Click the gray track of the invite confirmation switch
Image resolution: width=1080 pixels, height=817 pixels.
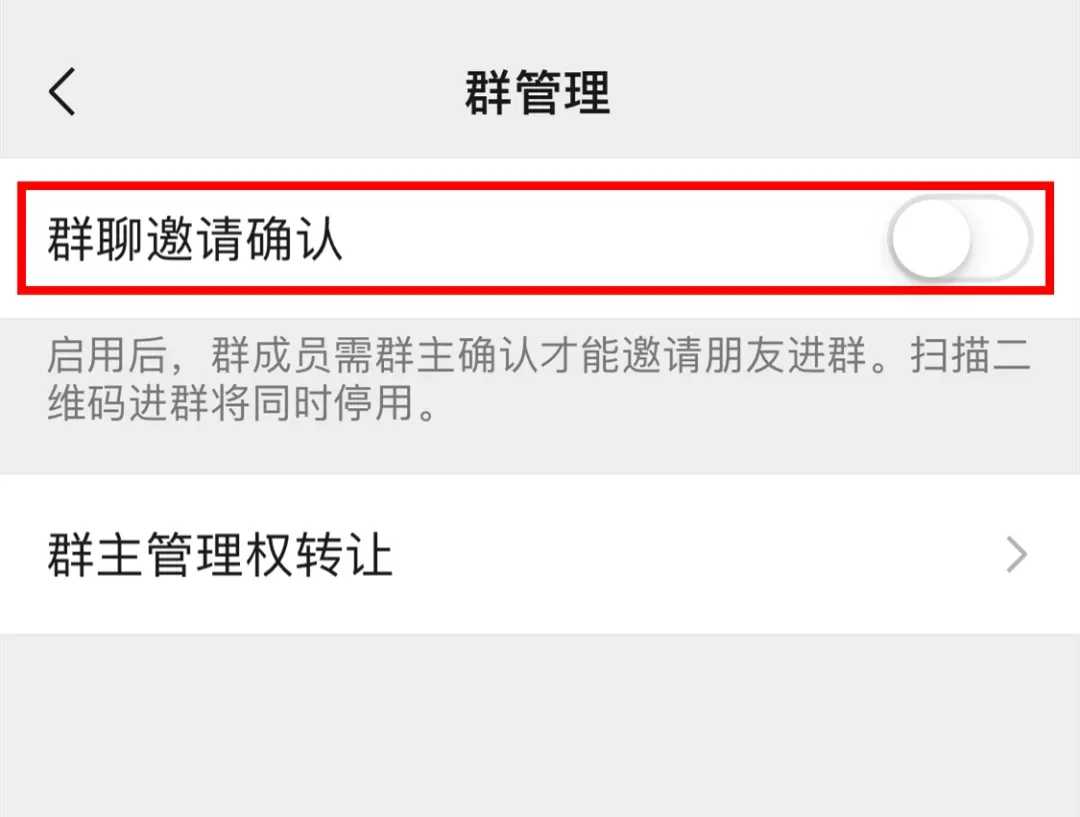pos(1002,238)
